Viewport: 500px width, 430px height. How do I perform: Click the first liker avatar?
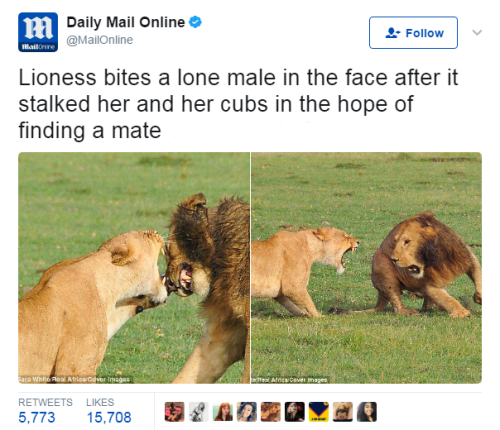(x=175, y=412)
